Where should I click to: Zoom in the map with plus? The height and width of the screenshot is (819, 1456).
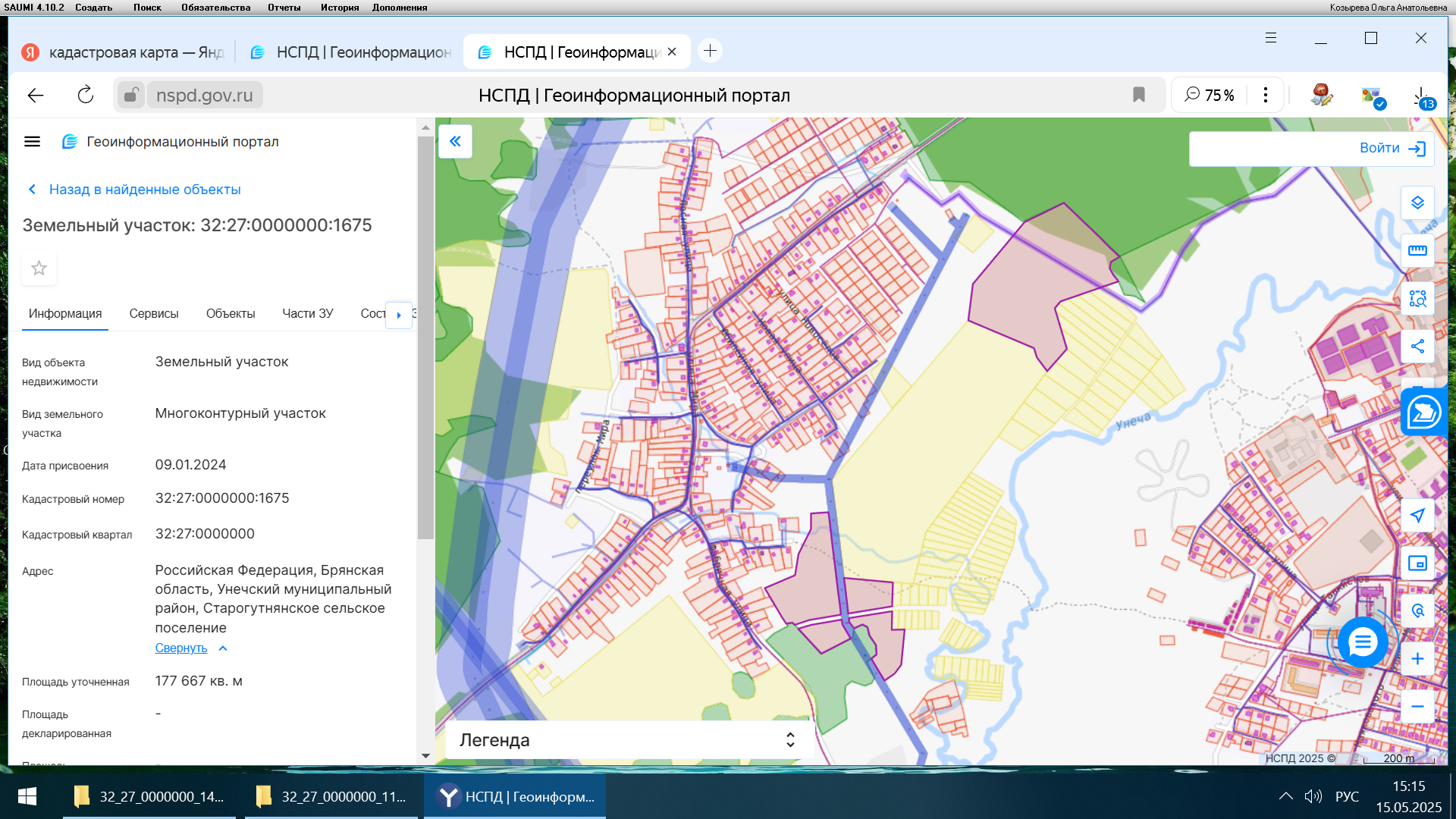coord(1417,659)
